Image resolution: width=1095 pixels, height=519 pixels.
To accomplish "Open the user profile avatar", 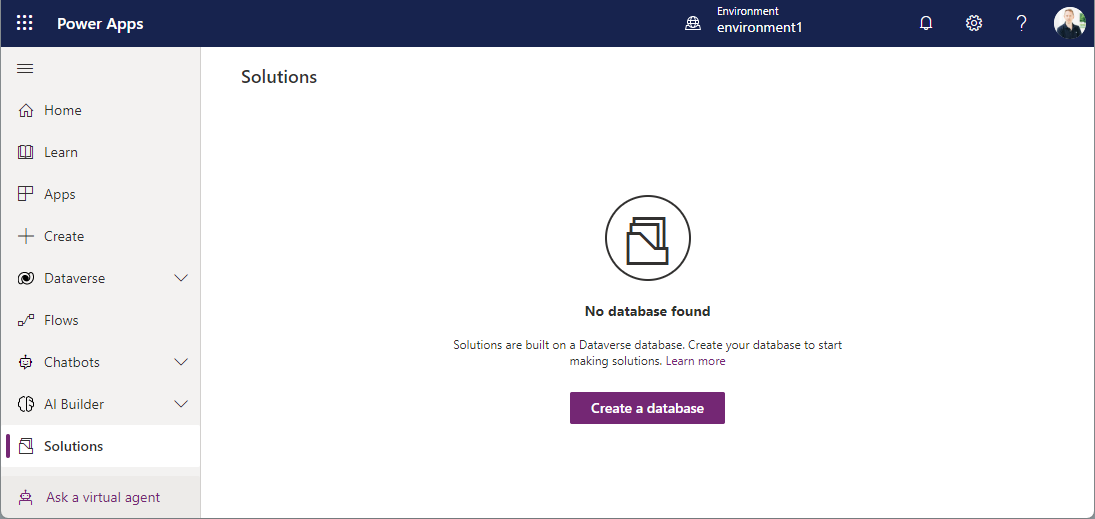I will [1070, 23].
